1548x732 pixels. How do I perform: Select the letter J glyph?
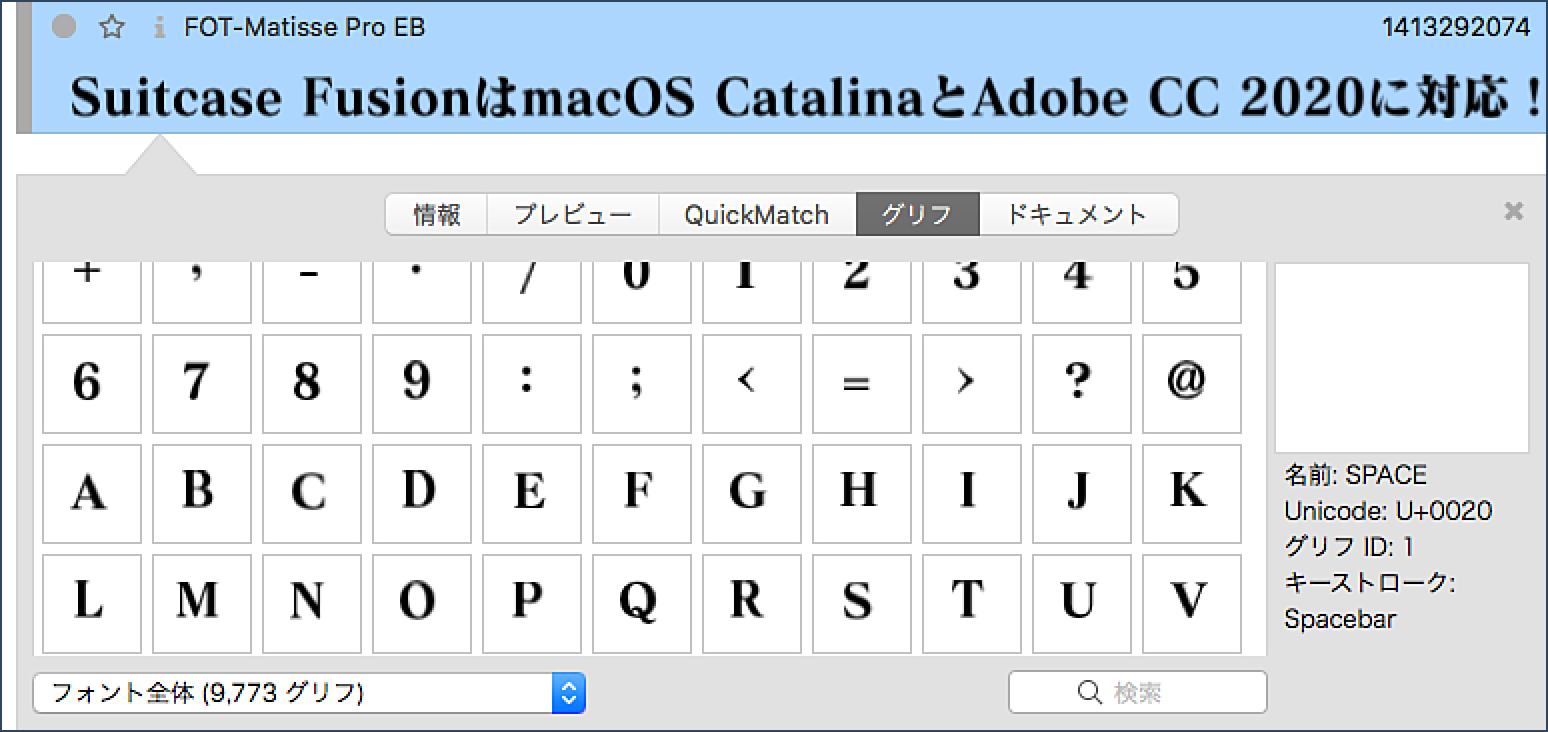(1082, 494)
